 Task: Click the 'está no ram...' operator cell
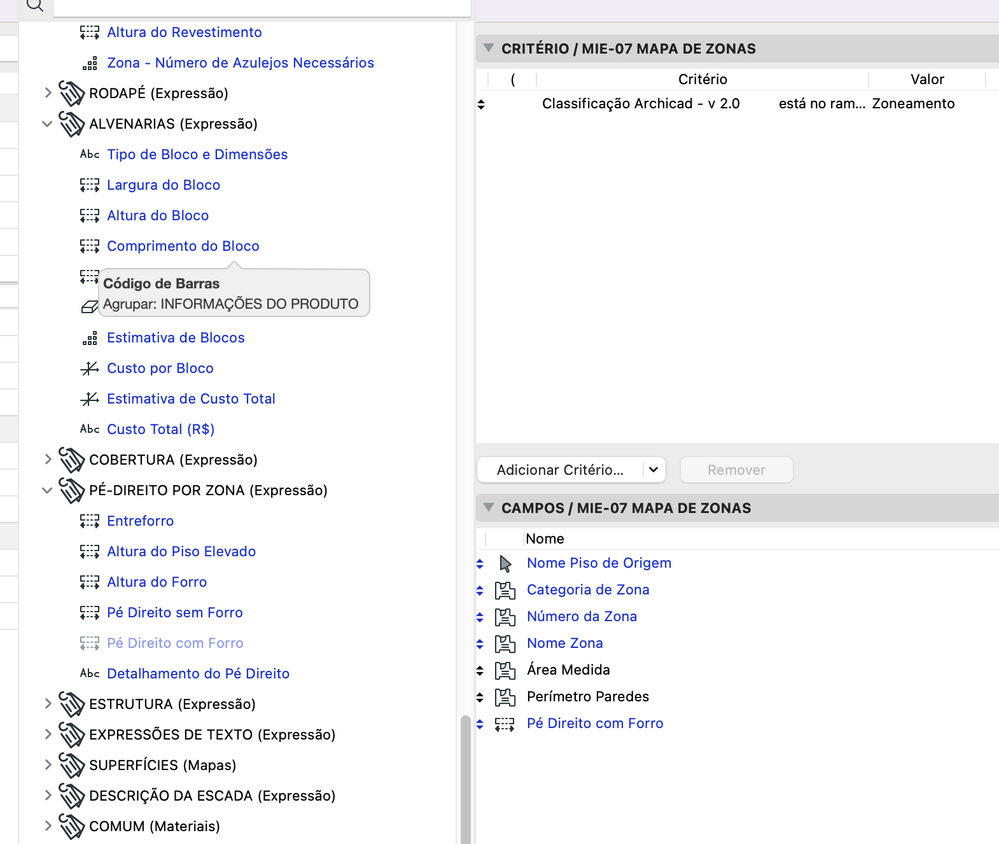pyautogui.click(x=822, y=104)
